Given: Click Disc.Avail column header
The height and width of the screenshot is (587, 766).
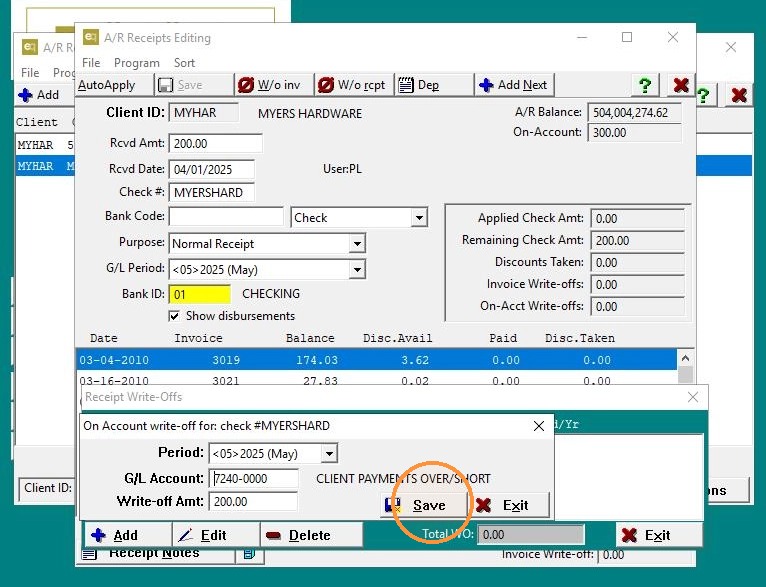Looking at the screenshot, I should 397,338.
